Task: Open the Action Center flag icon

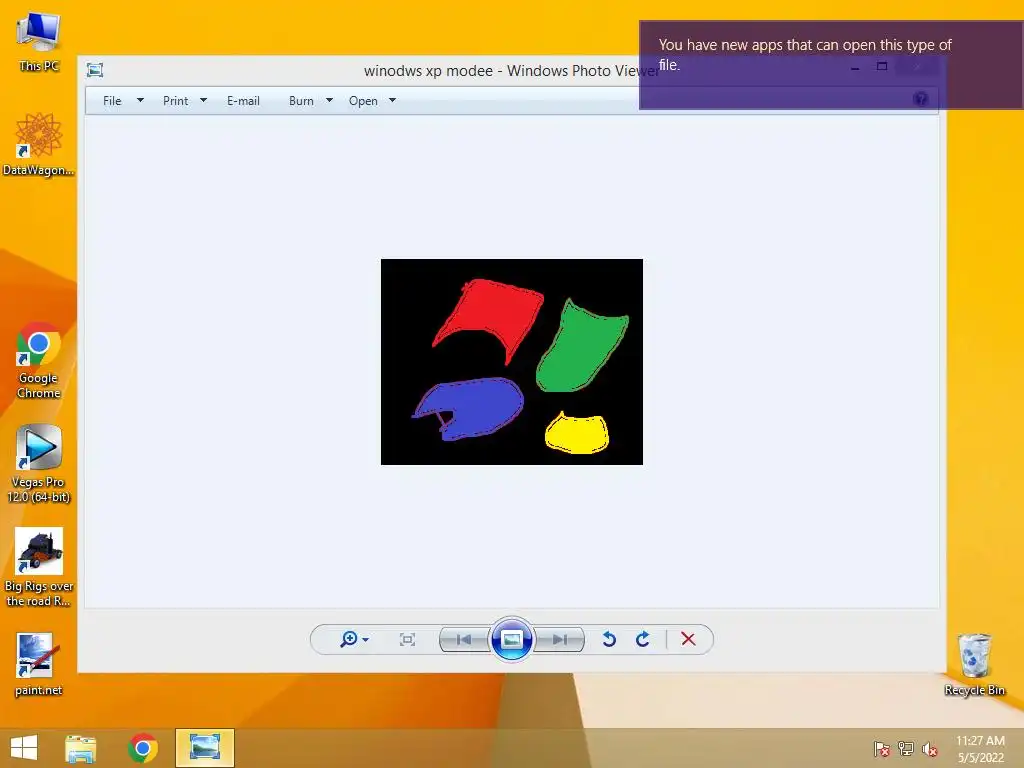Action: pyautogui.click(x=882, y=749)
